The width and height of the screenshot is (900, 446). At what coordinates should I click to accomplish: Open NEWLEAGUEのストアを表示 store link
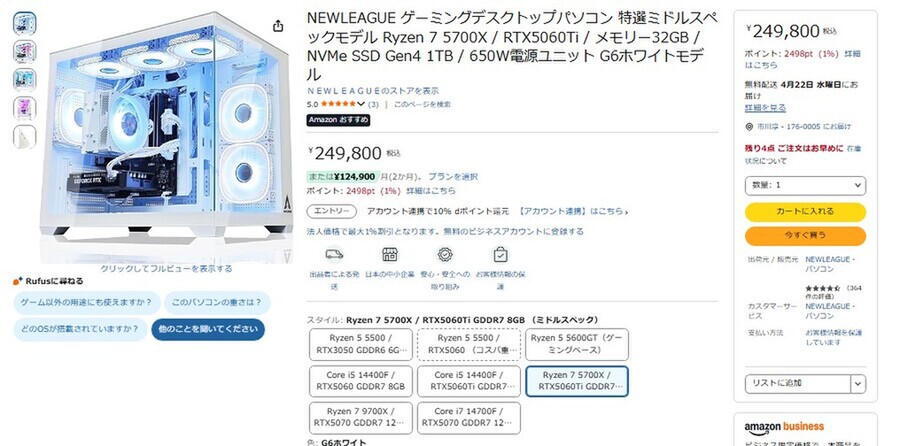373,91
